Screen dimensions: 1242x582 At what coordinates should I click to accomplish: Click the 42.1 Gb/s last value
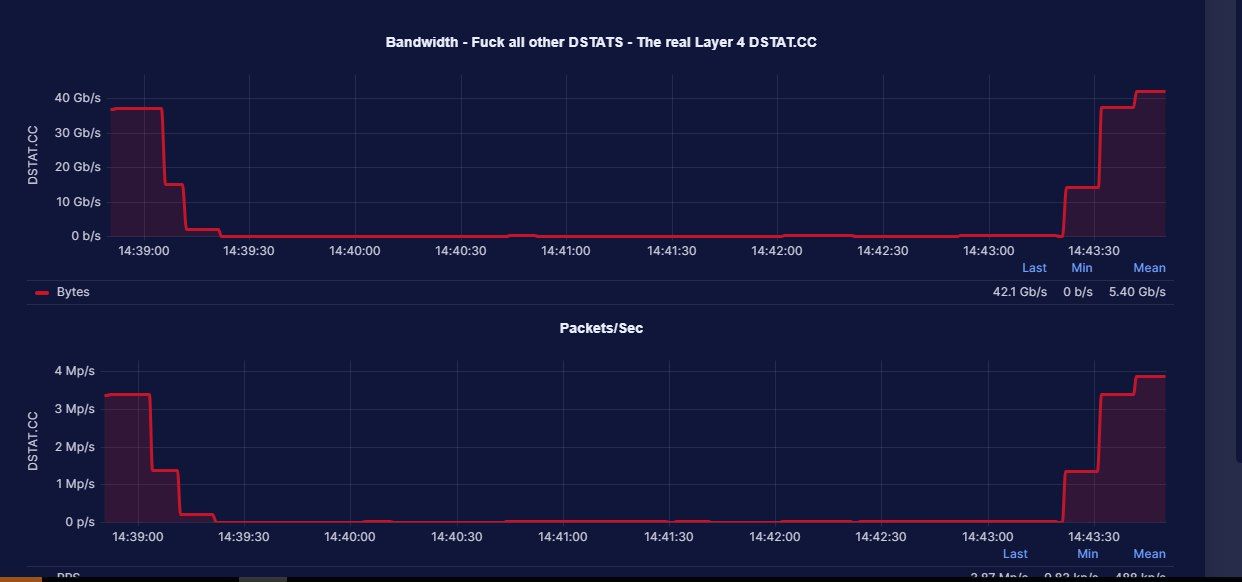coord(1019,292)
